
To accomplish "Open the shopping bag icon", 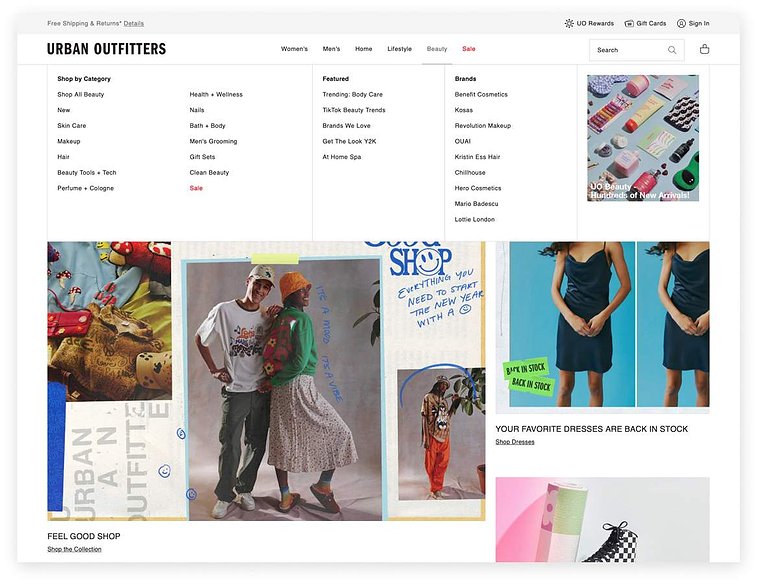I will (x=704, y=49).
